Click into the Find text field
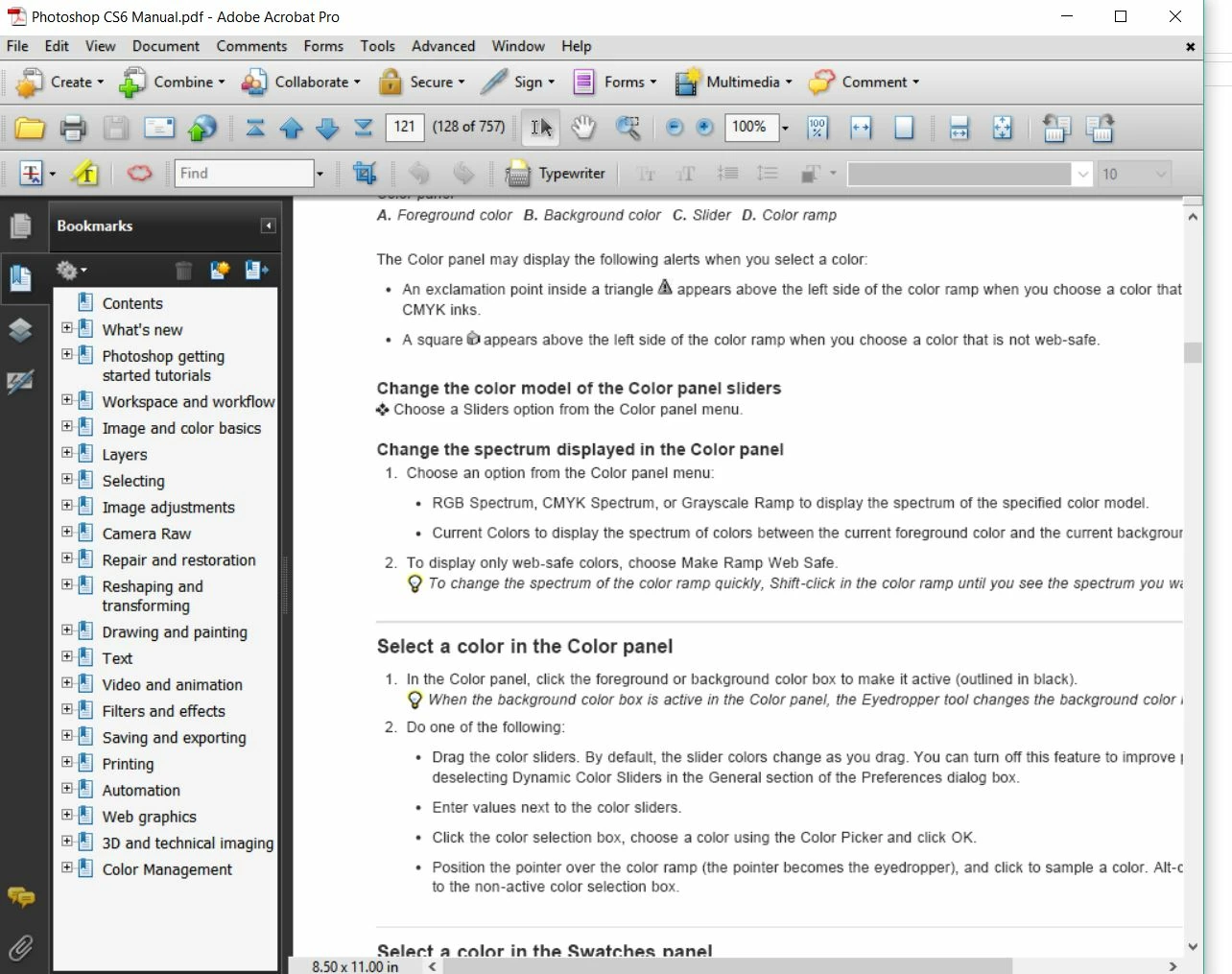The width and height of the screenshot is (1232, 974). click(244, 174)
